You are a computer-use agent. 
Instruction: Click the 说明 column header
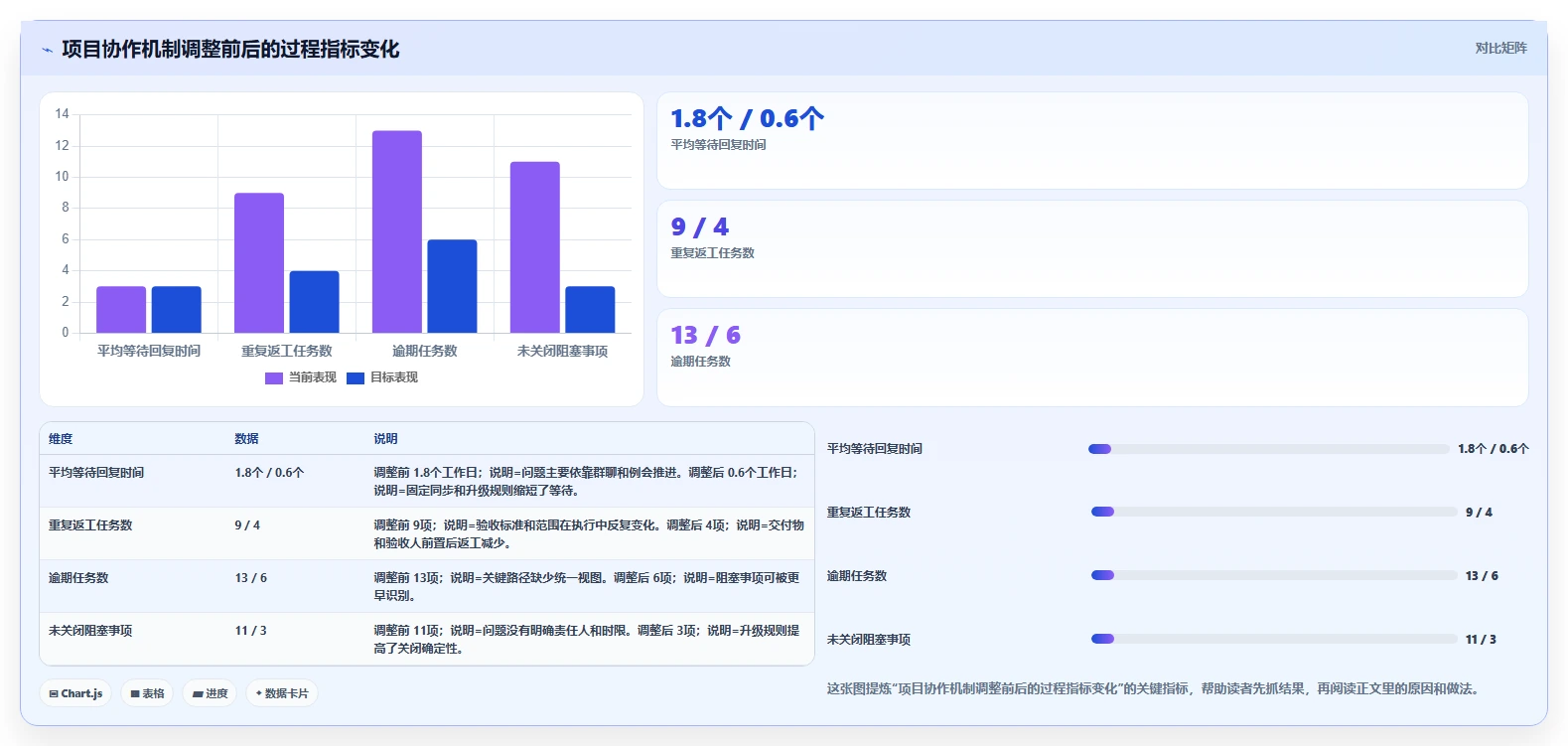(x=385, y=439)
